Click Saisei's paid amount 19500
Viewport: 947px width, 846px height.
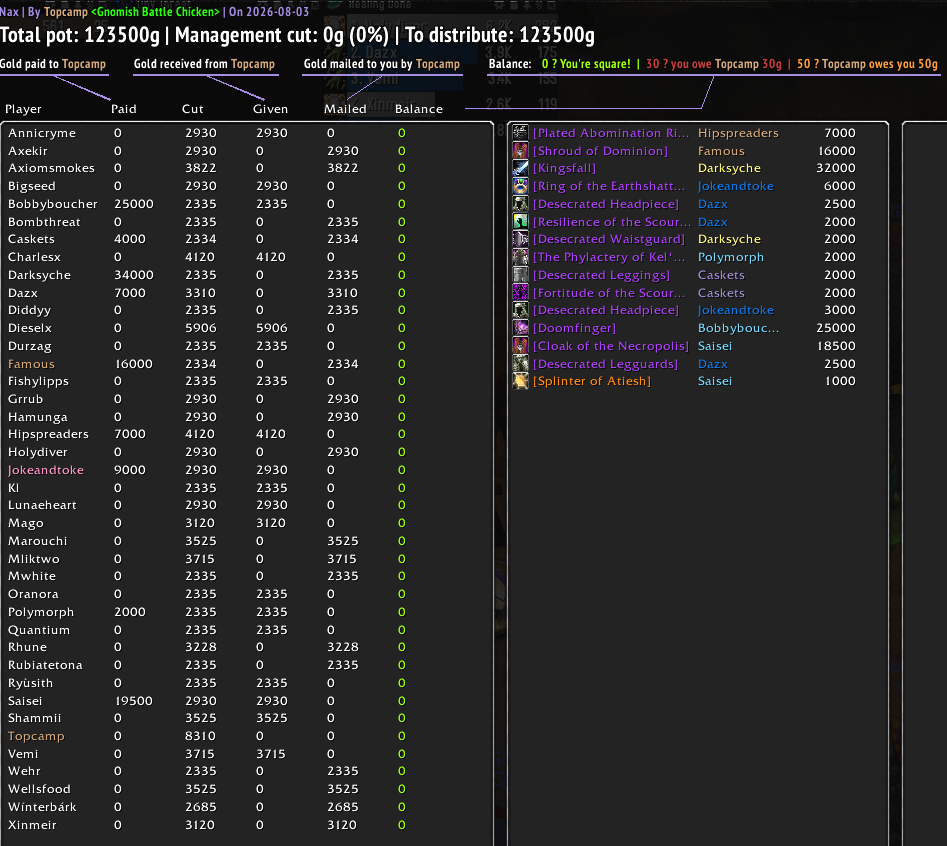point(133,701)
